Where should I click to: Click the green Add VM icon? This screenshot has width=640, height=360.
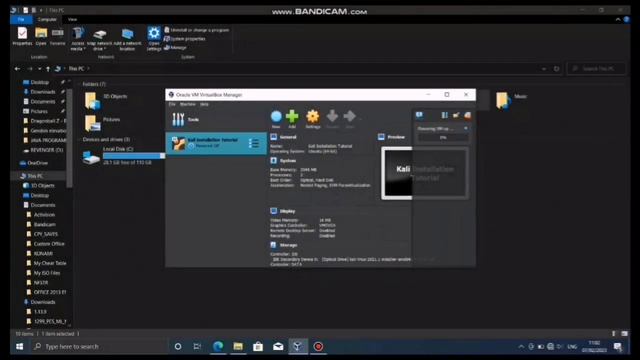292,116
